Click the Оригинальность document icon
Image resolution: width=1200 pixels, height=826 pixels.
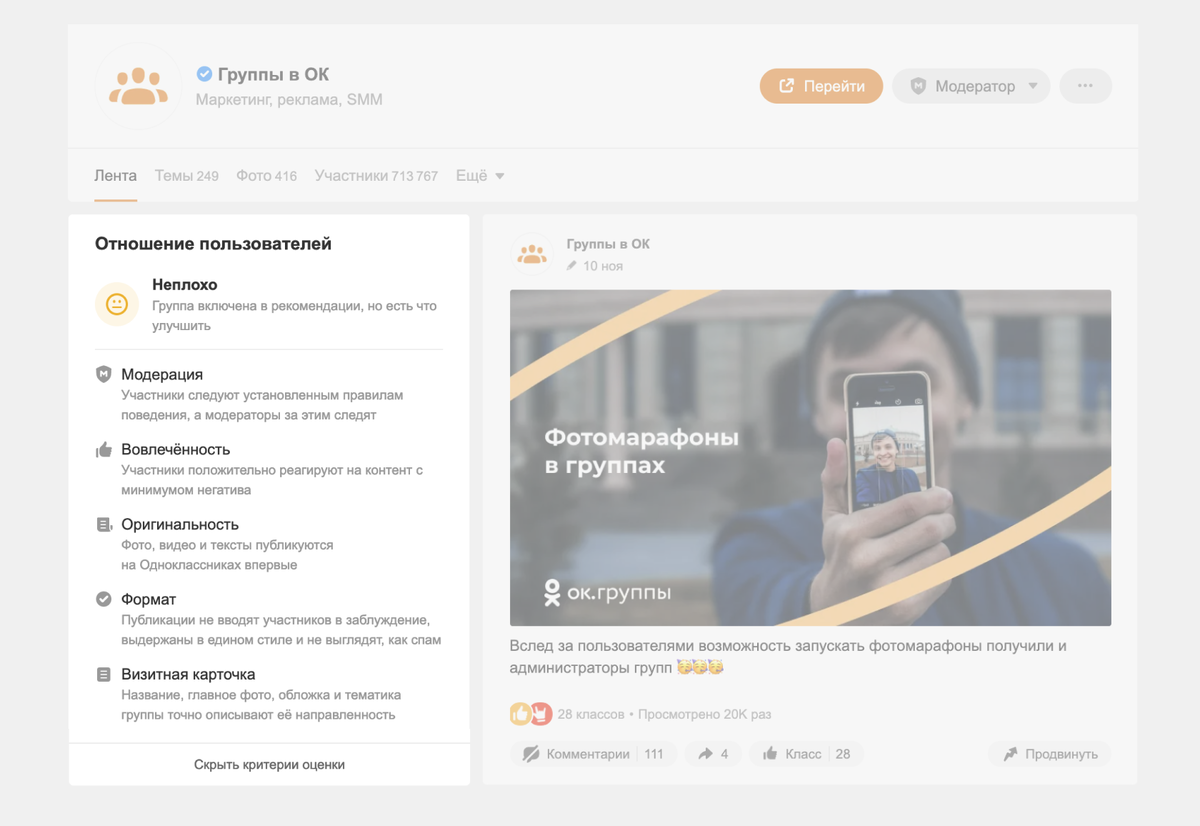(103, 524)
